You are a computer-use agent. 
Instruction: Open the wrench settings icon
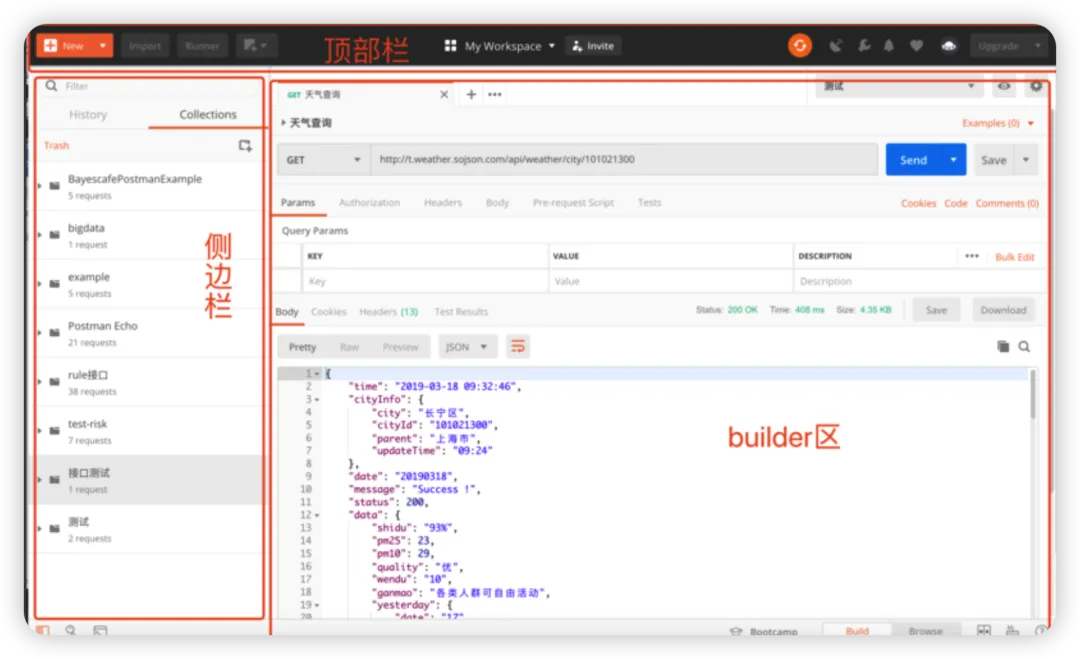(x=864, y=46)
